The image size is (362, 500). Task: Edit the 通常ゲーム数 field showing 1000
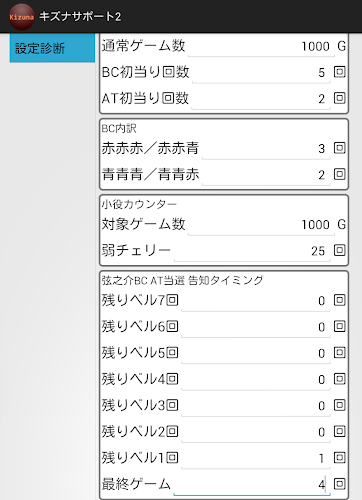click(261, 46)
